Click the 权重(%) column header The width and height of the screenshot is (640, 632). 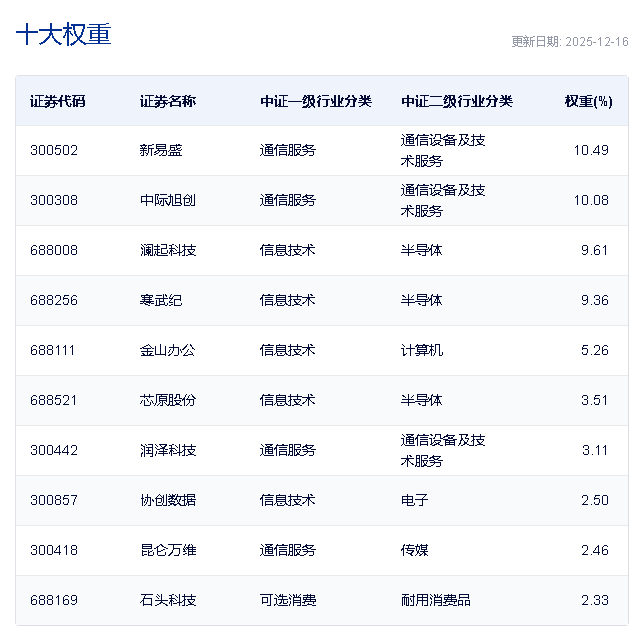click(x=589, y=101)
